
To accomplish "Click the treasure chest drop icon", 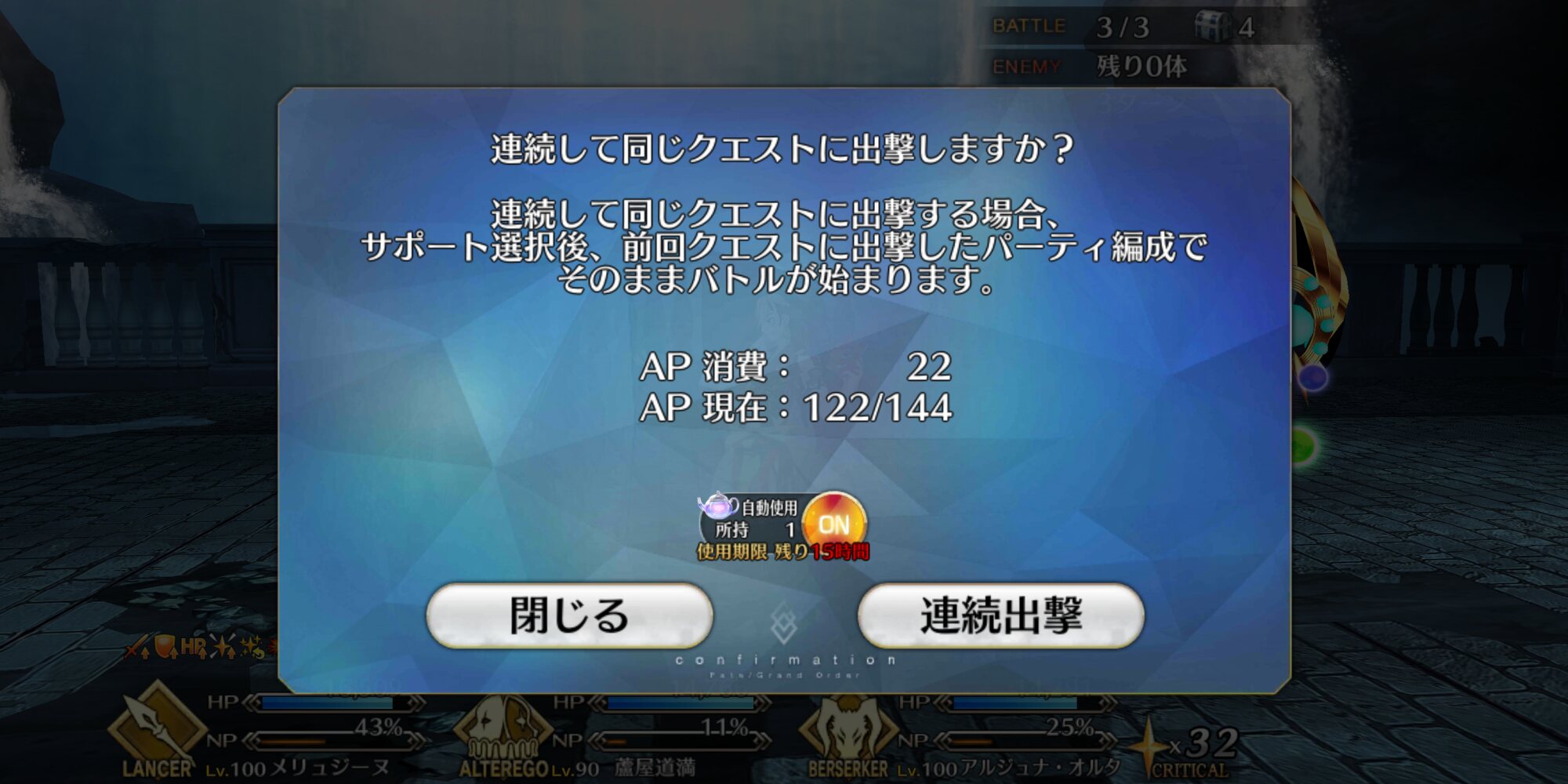I will pos(1212,25).
